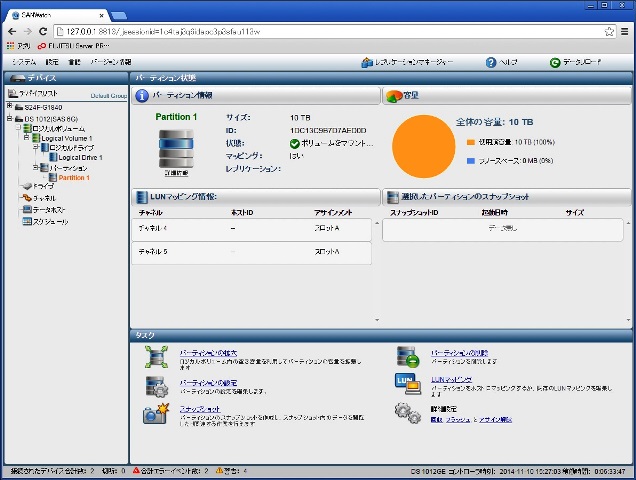Screen dimensions: 636x480
Task: Collapse the Logical Volume 1 node
Action: (26, 138)
